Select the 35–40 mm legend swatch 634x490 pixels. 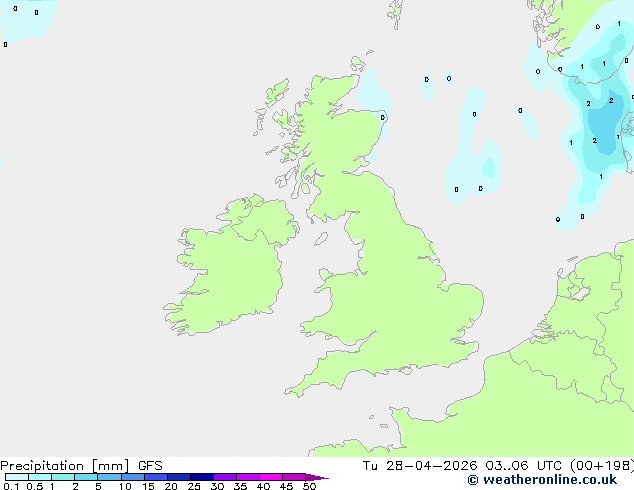pyautogui.click(x=248, y=477)
